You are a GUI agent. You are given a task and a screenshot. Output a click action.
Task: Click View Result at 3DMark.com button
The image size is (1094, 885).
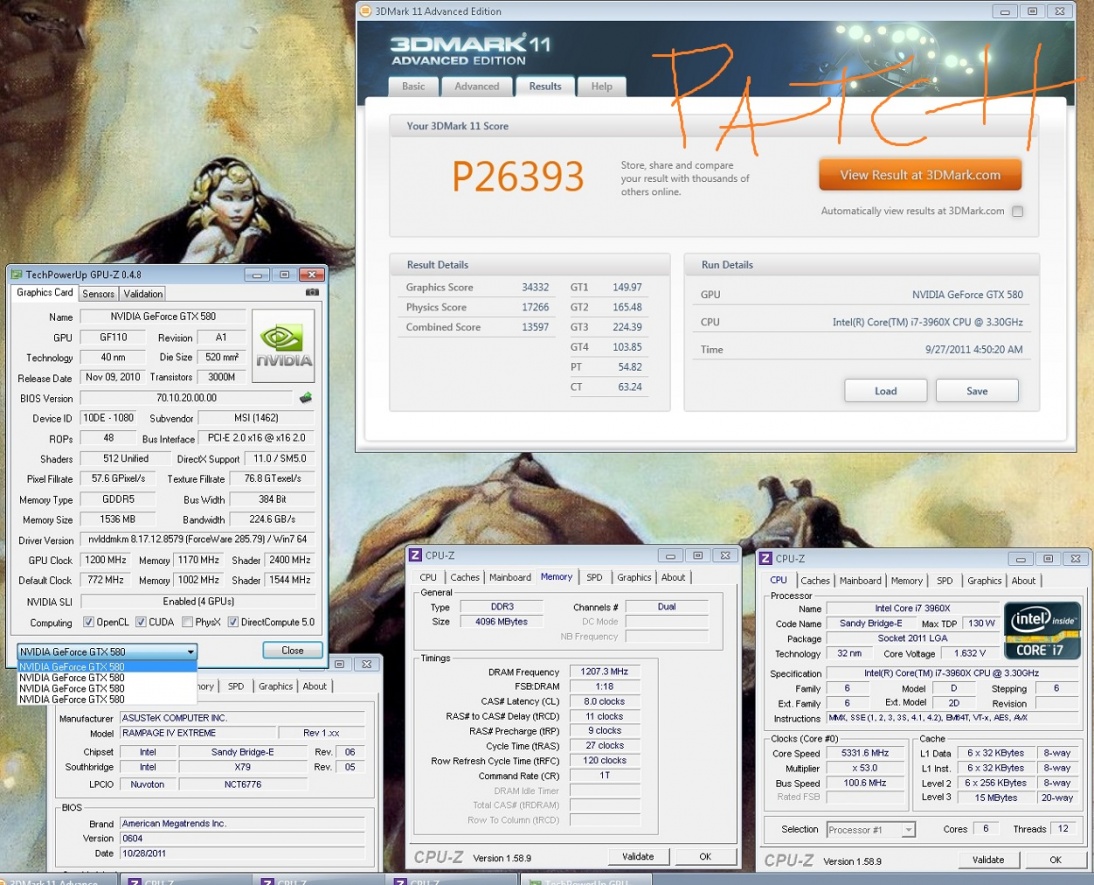click(920, 175)
